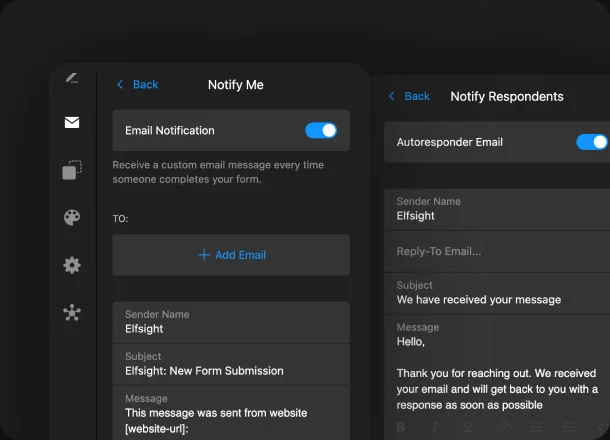Open the gear settings icon in sidebar

click(72, 265)
